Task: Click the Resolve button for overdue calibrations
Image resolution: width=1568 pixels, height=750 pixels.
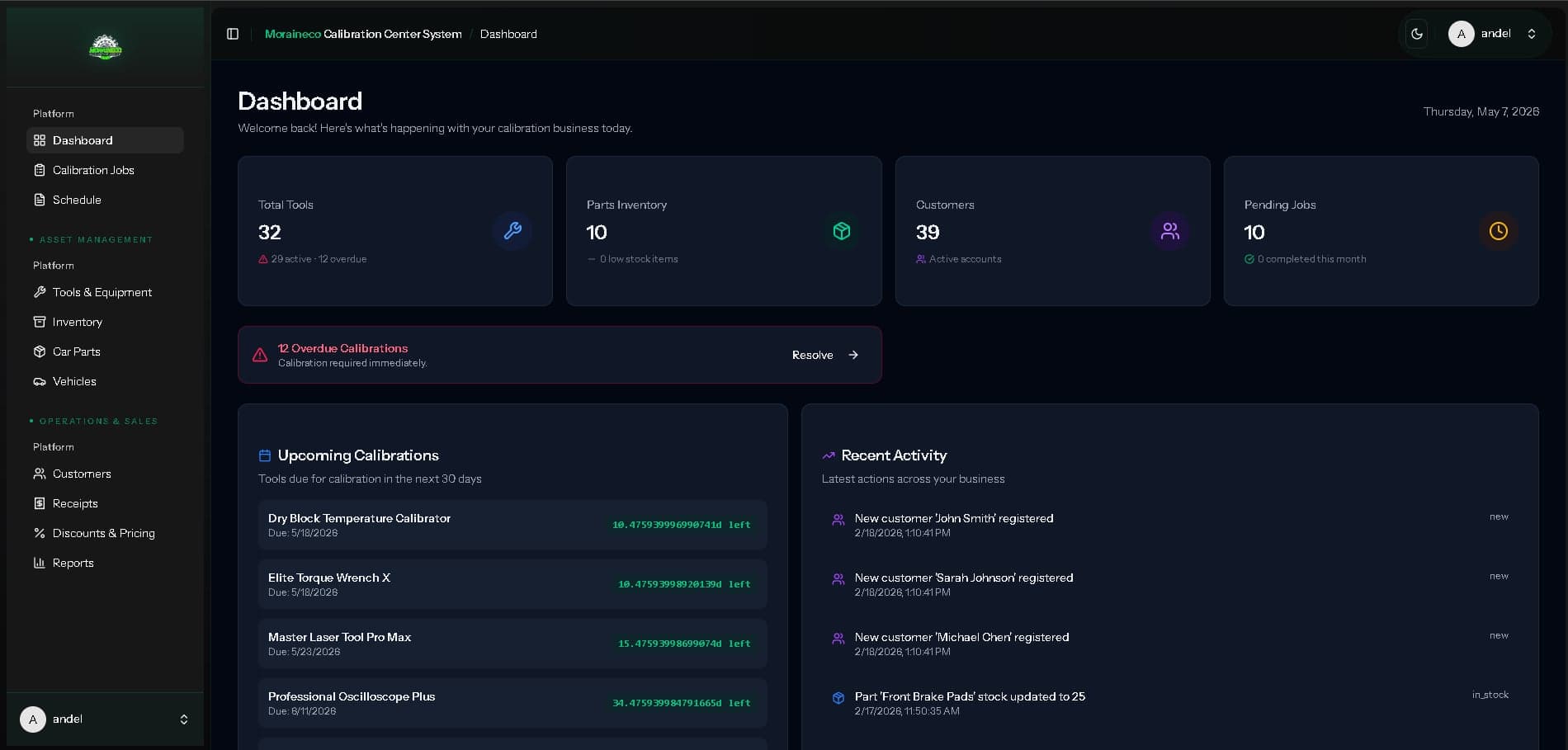Action: (x=825, y=355)
